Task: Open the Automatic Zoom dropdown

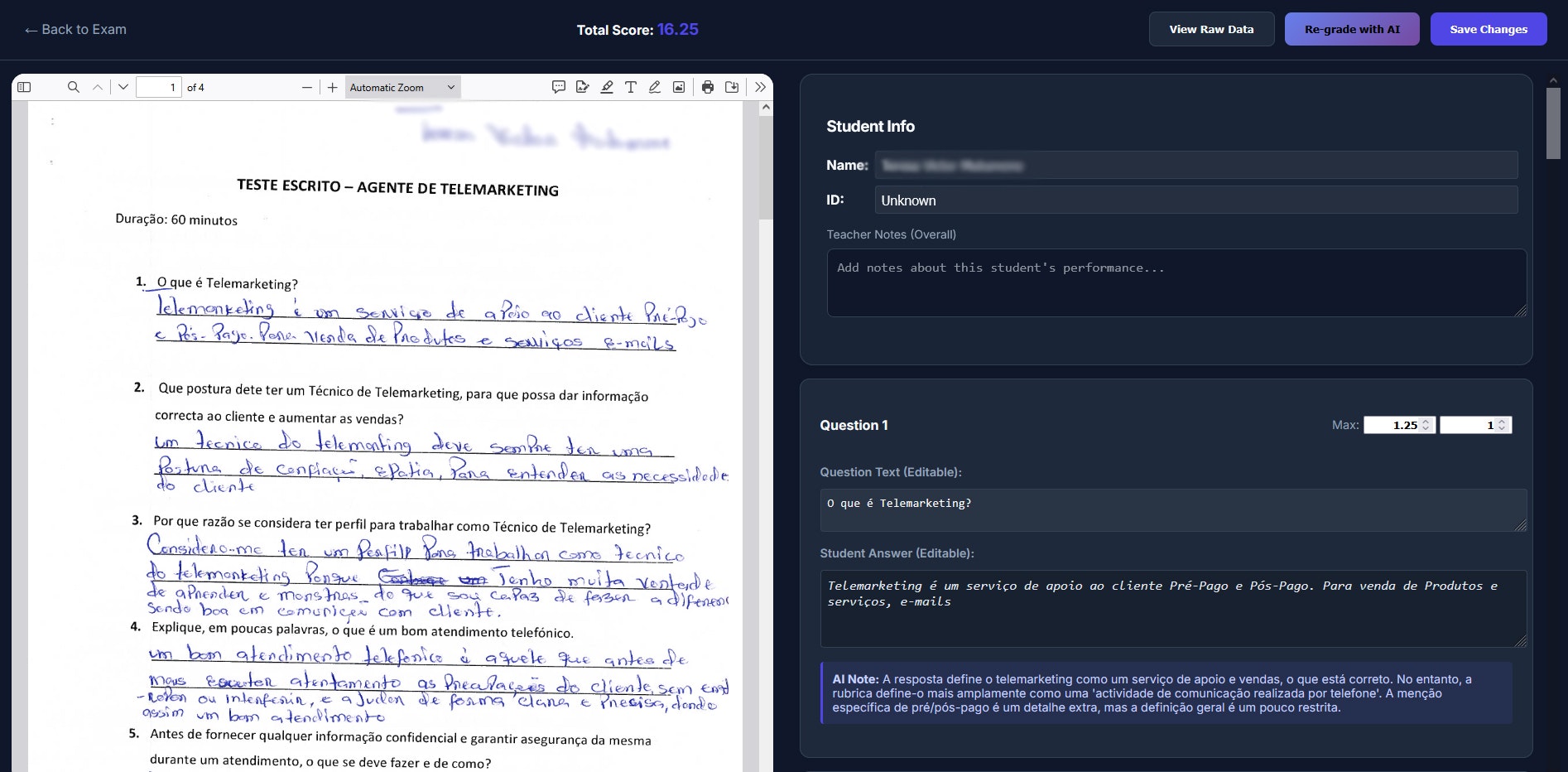Action: point(402,87)
